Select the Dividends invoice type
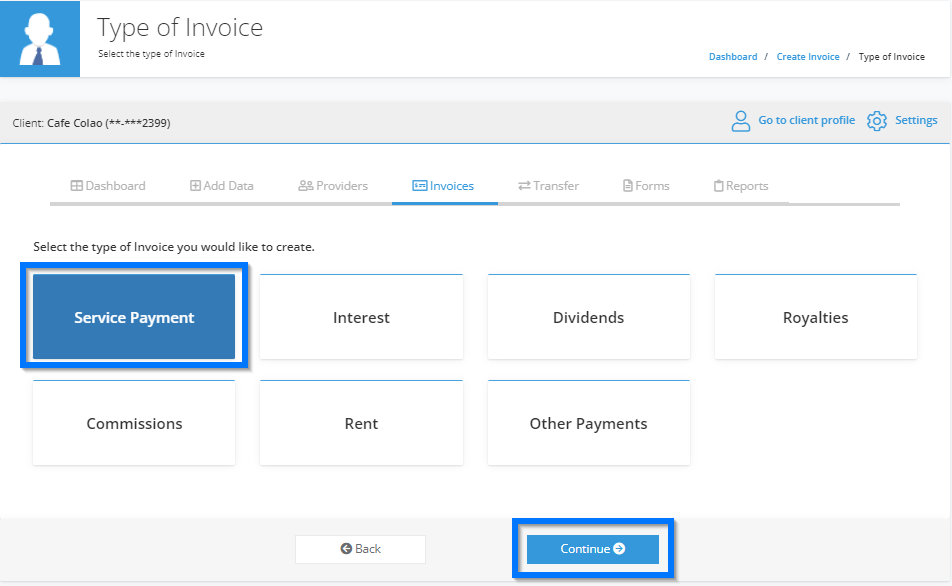Screen dimensions: 952x586 [588, 316]
